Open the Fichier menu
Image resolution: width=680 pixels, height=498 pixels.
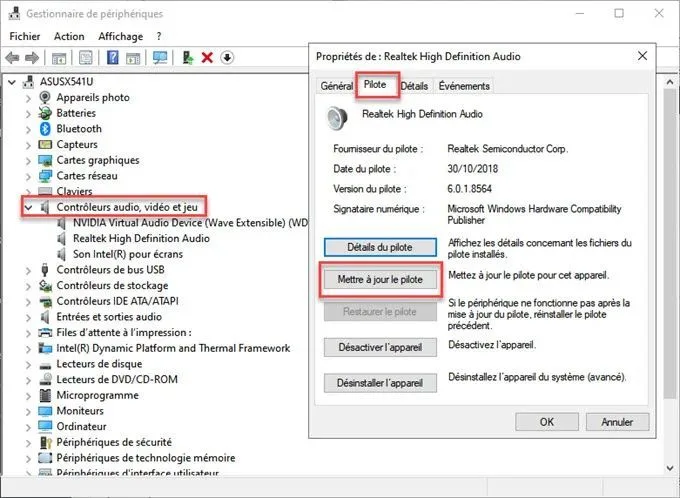pyautogui.click(x=25, y=36)
